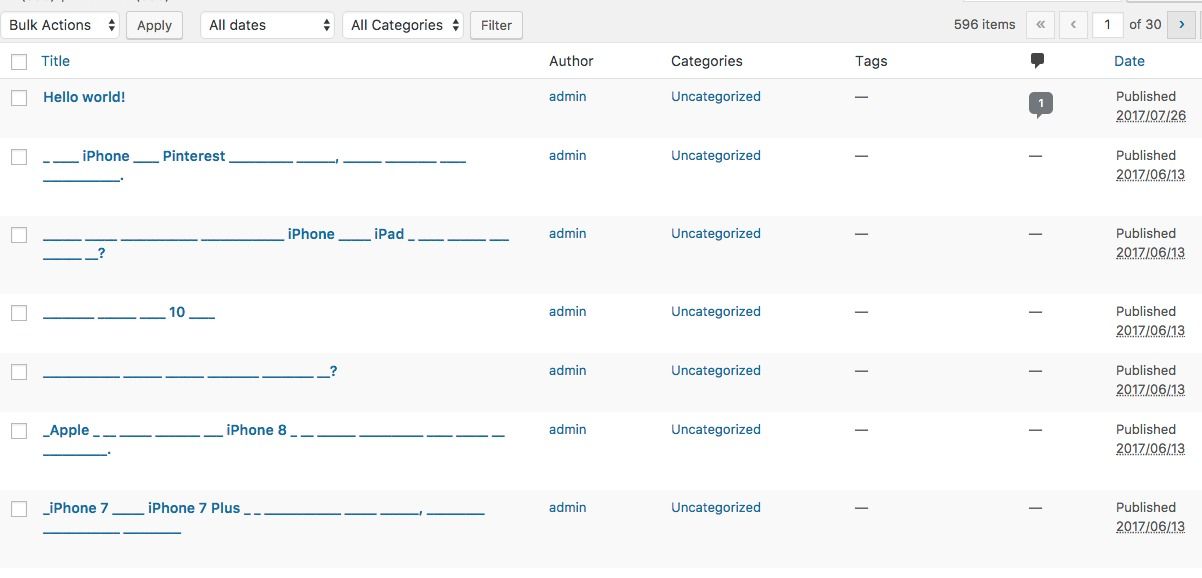Click the current page number input field
Image resolution: width=1202 pixels, height=578 pixels.
[1107, 25]
